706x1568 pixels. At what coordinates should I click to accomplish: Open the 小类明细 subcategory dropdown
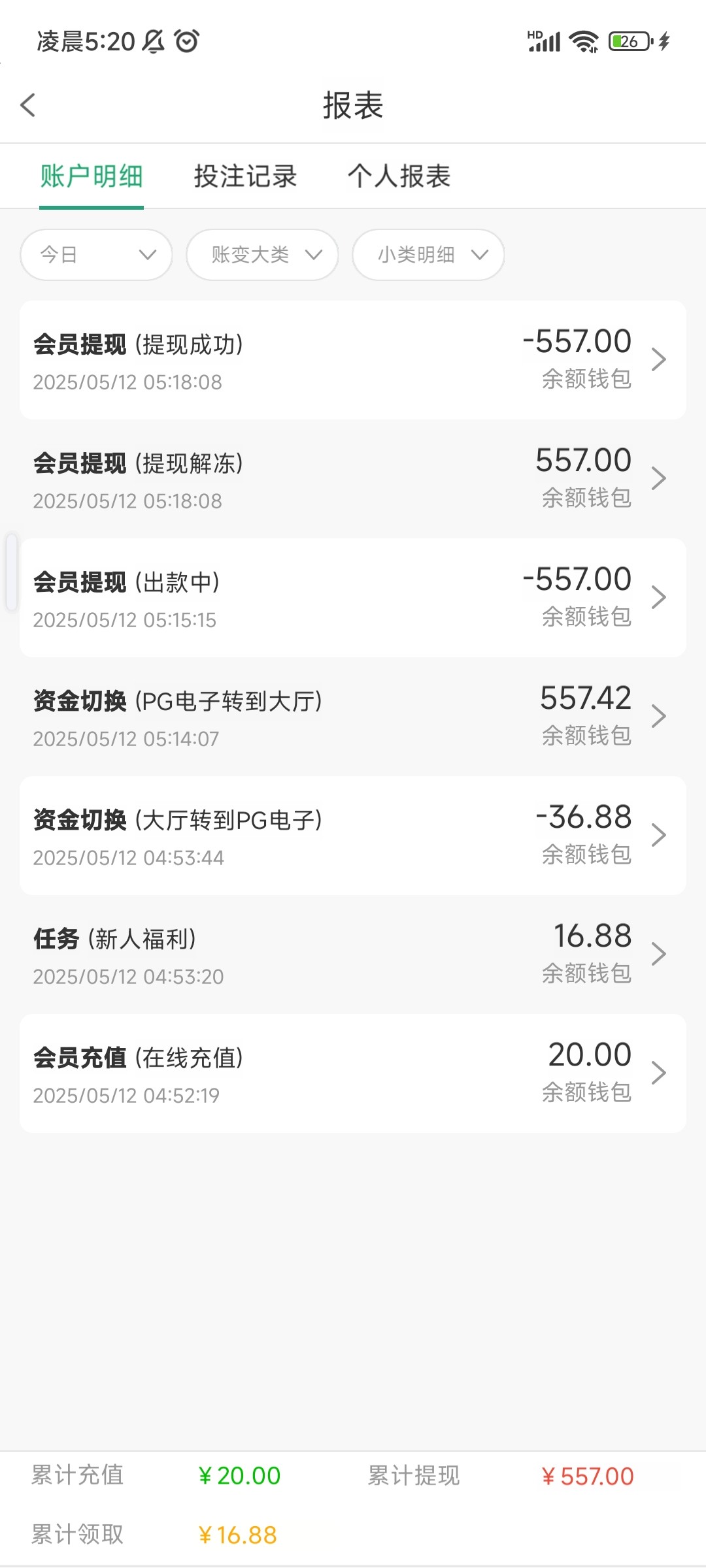coord(428,255)
